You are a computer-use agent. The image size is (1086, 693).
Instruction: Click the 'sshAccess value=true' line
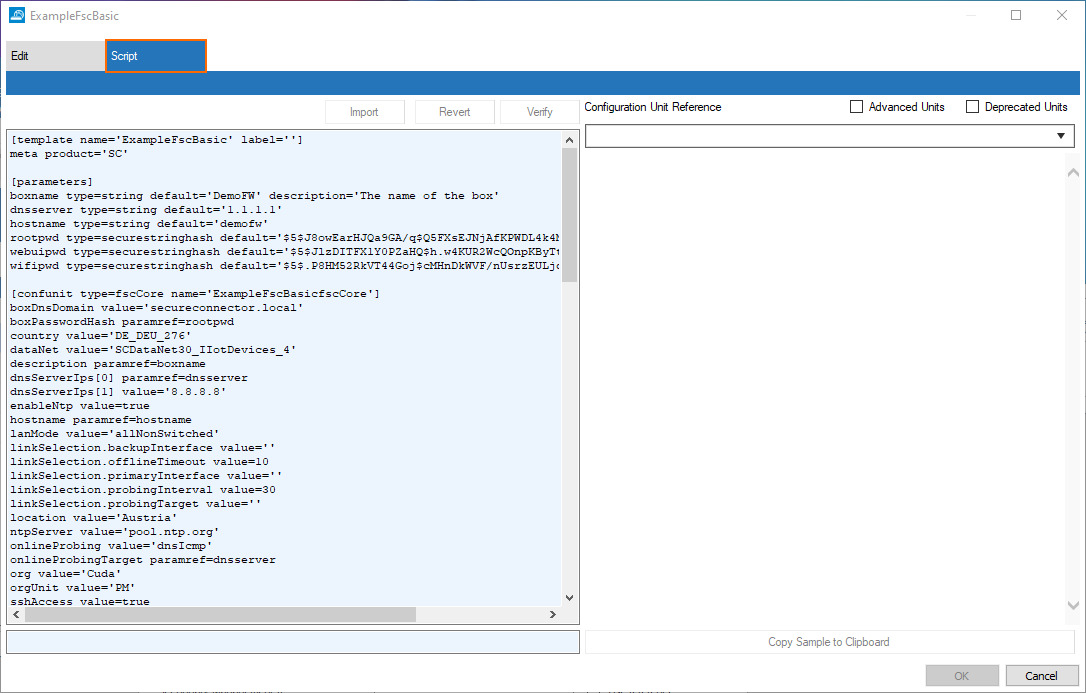(x=80, y=602)
